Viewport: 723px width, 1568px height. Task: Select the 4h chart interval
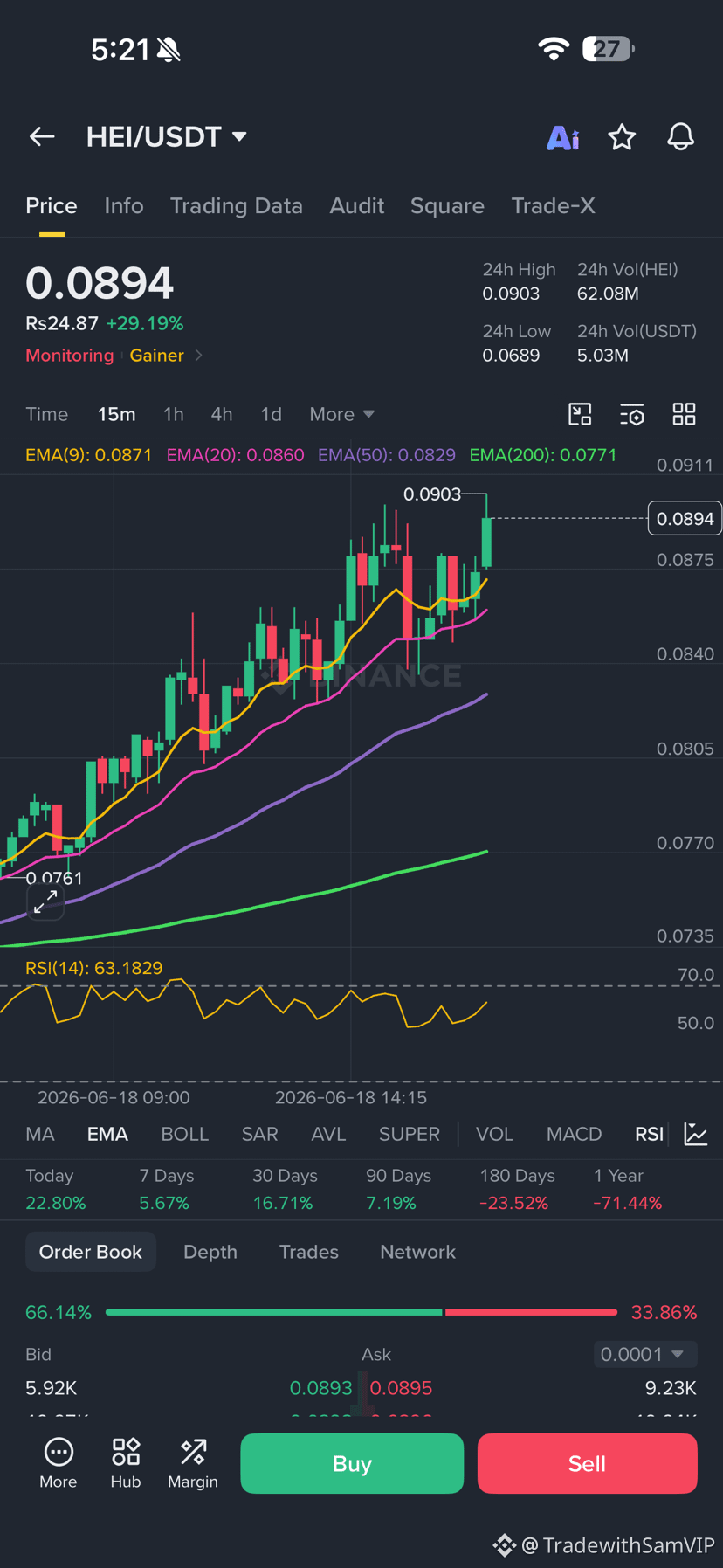222,414
